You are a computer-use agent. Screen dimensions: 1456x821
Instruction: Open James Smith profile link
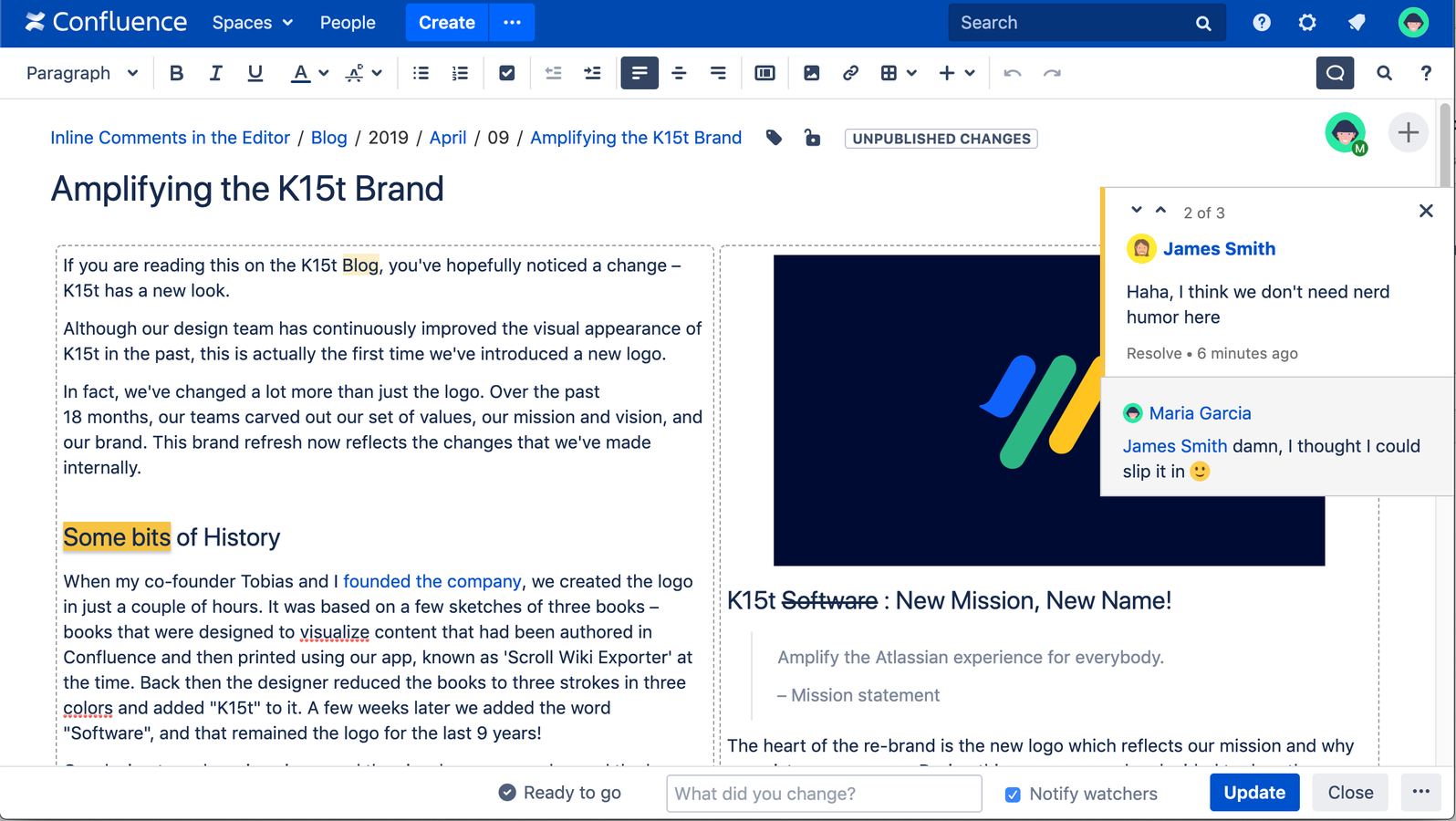1219,249
